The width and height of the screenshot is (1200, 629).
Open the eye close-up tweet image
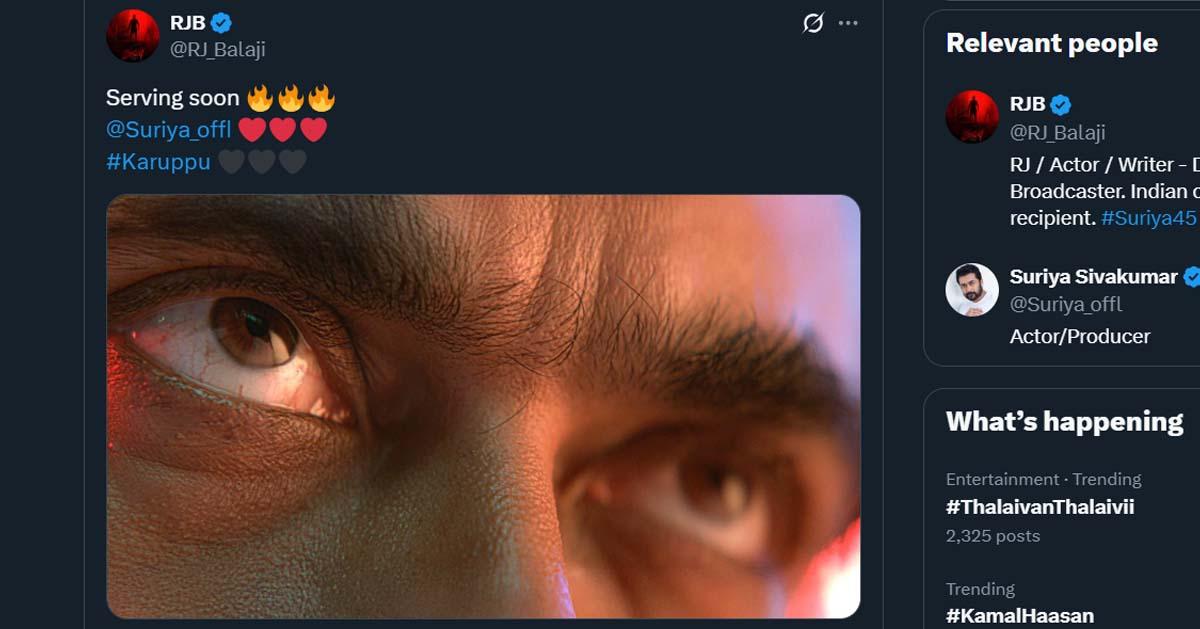[x=483, y=405]
